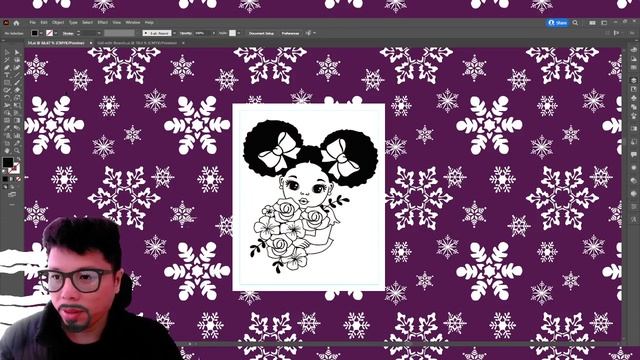Open the workspace switcher dropdown
The width and height of the screenshot is (640, 360).
click(604, 23)
